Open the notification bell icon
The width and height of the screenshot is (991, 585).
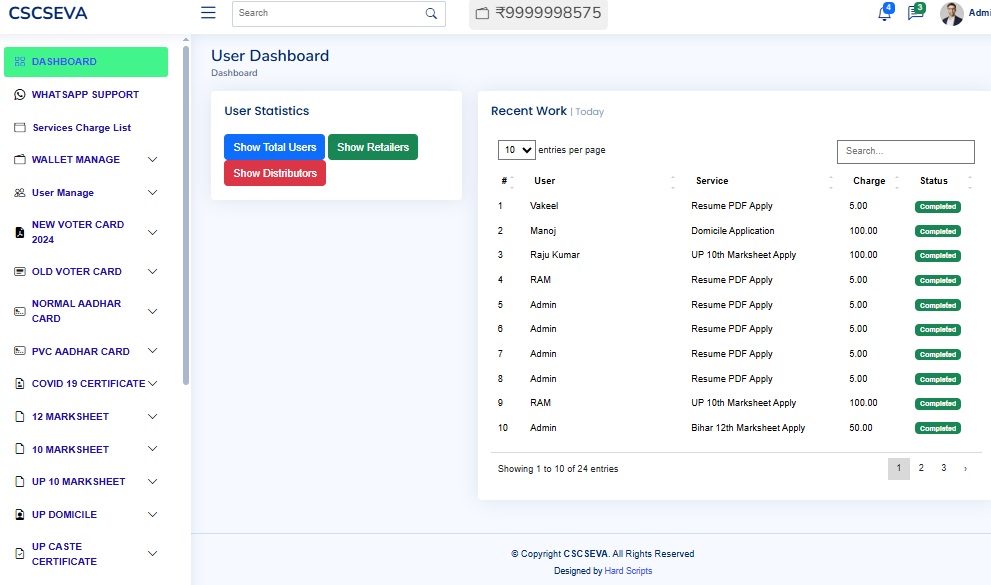click(884, 14)
